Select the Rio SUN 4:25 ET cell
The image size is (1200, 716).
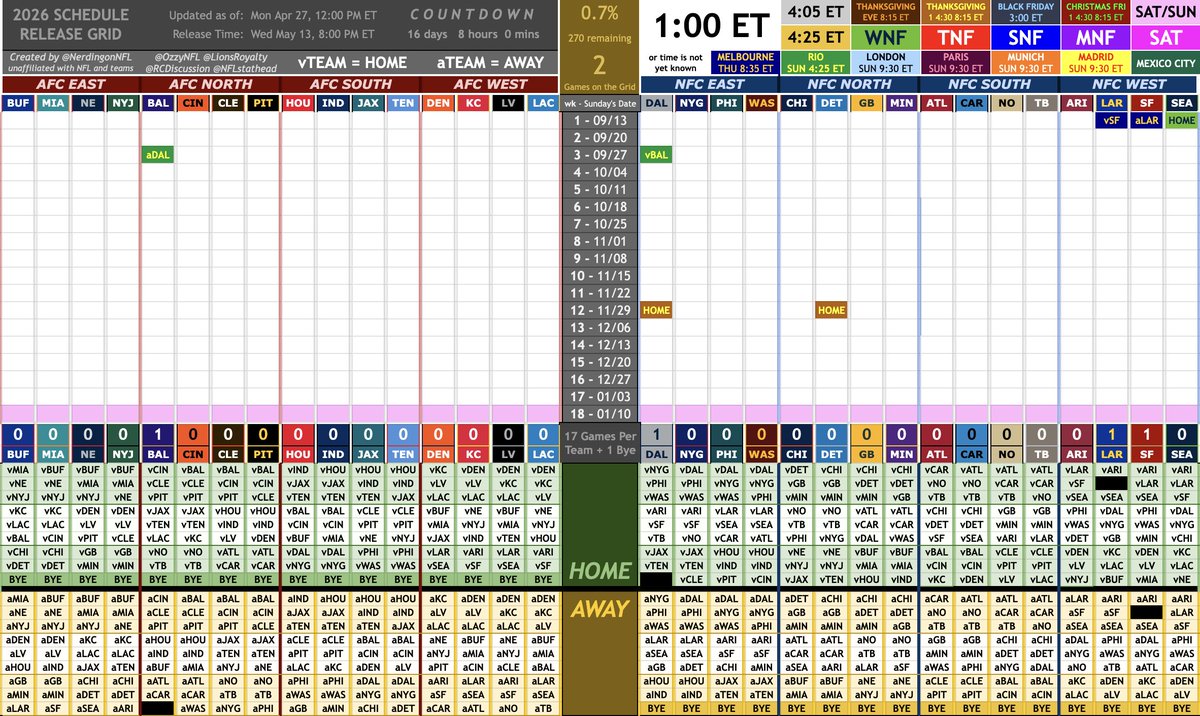pos(816,62)
